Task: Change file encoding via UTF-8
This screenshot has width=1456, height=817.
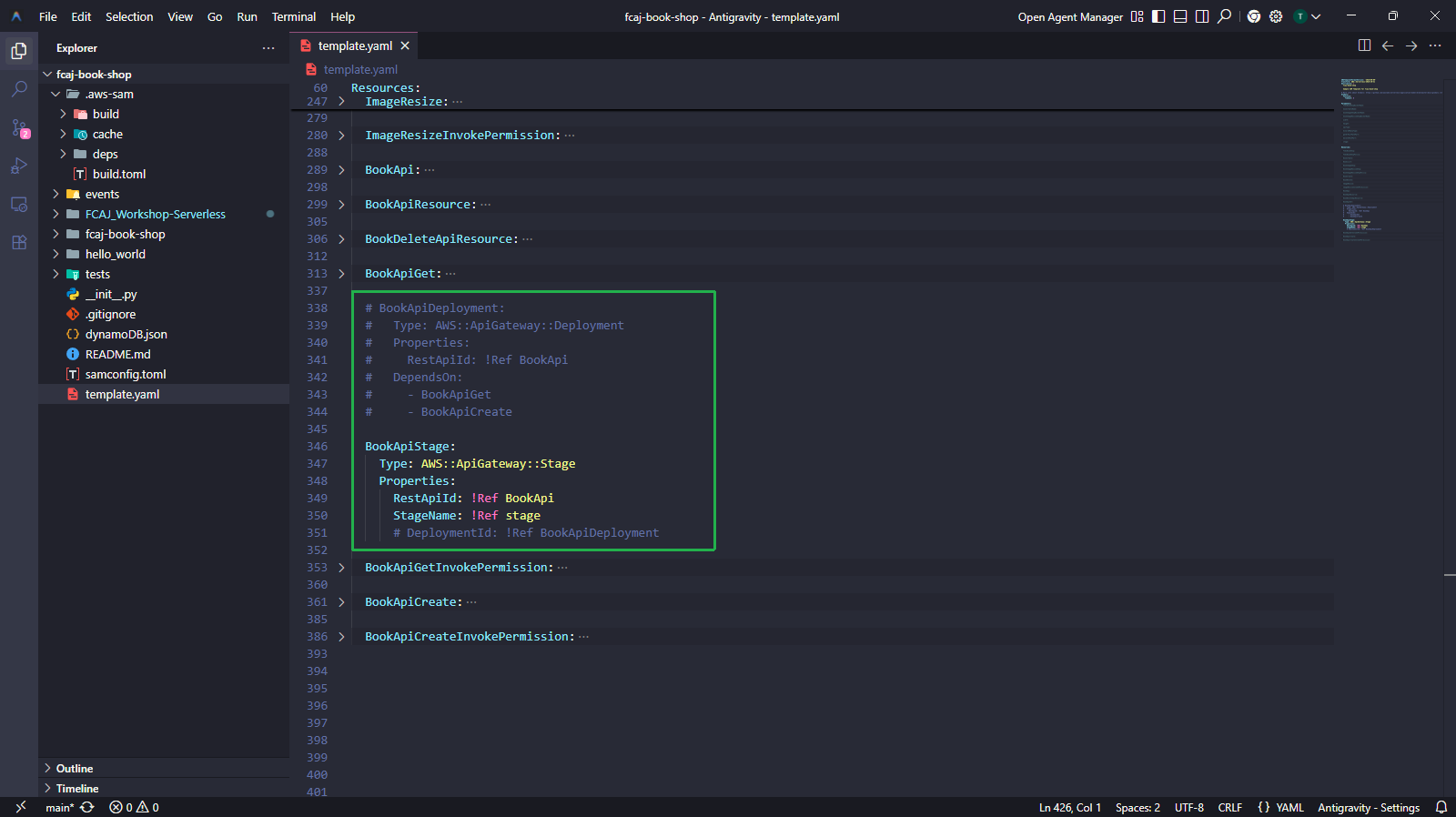Action: click(1189, 807)
